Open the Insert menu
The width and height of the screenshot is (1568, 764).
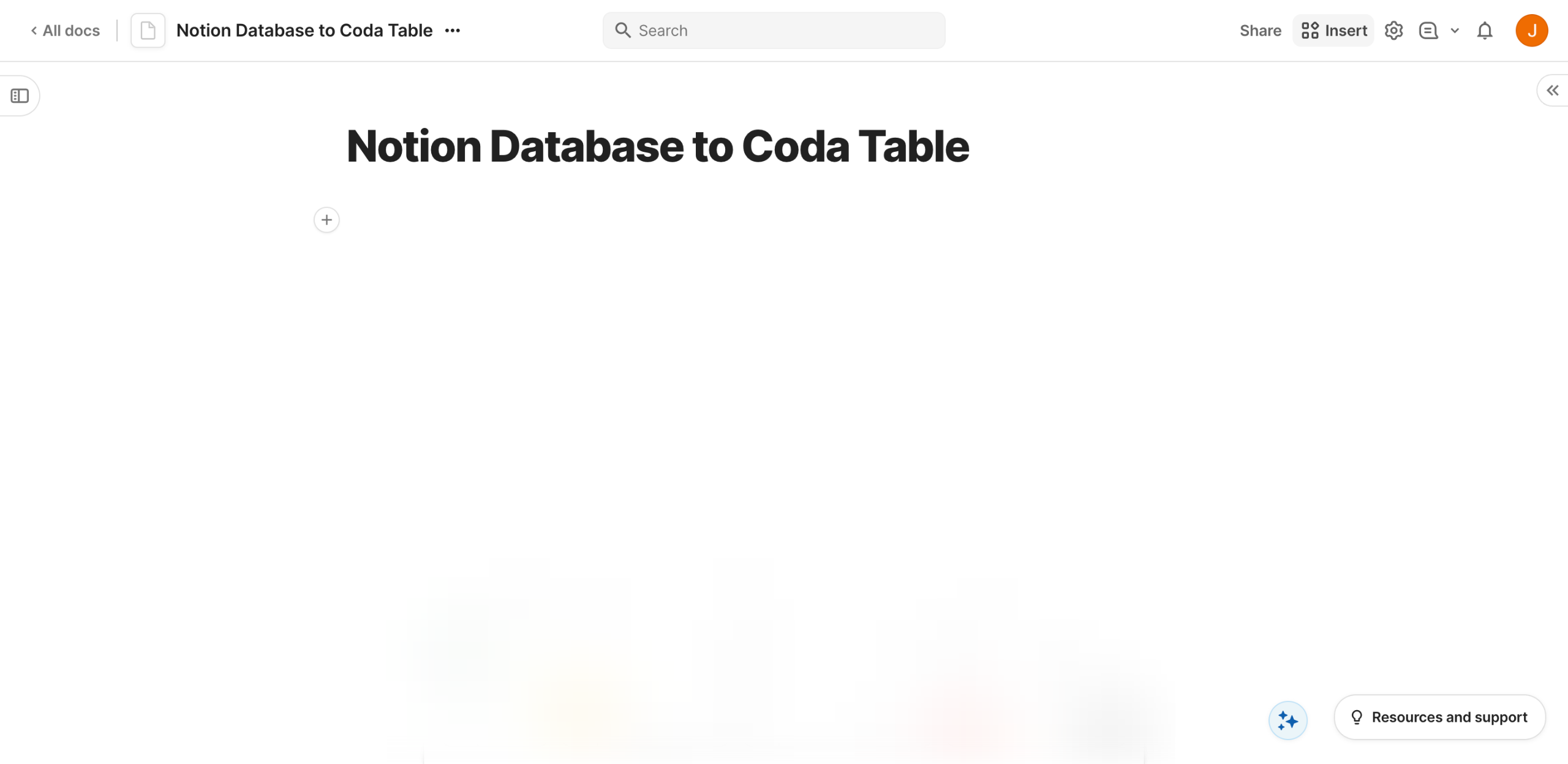[x=1334, y=31]
